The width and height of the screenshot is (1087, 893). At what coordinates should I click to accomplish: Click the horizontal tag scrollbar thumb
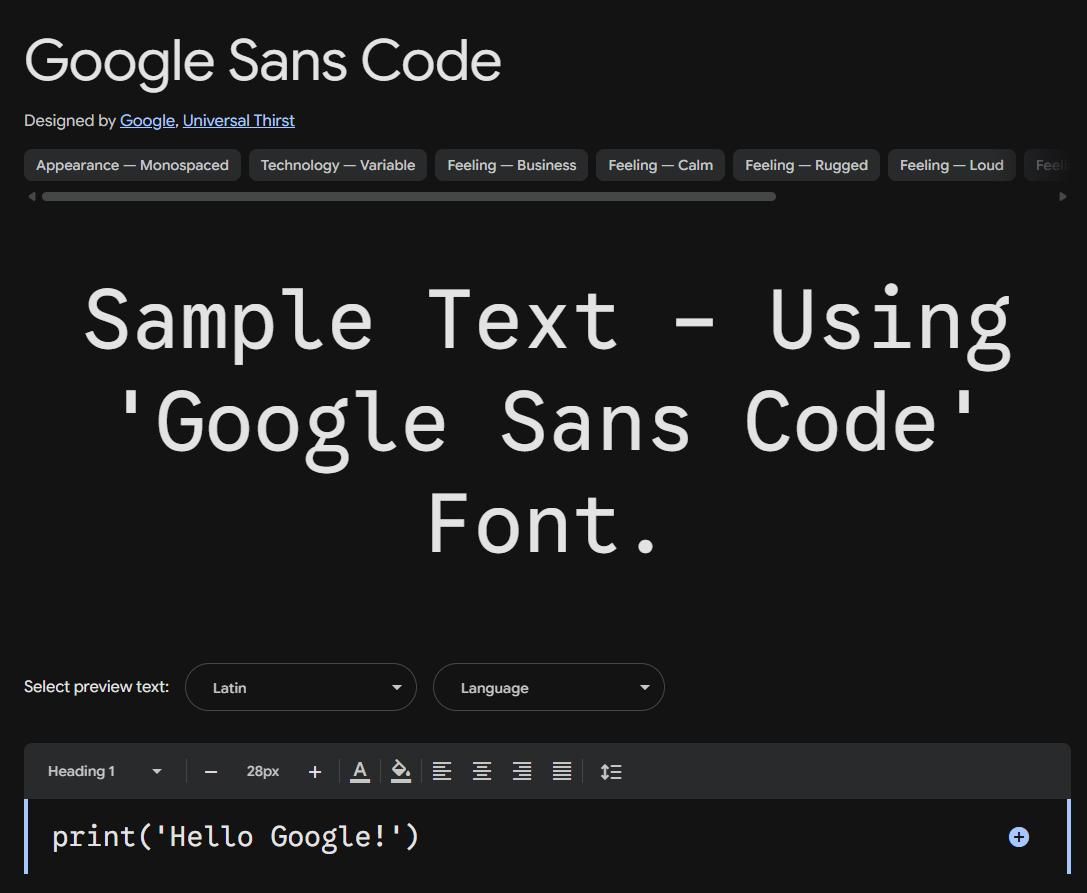pyautogui.click(x=409, y=196)
